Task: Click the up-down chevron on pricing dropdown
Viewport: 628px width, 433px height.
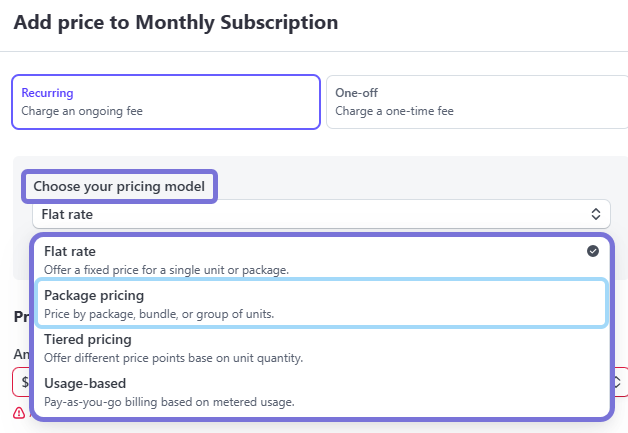Action: [x=596, y=214]
